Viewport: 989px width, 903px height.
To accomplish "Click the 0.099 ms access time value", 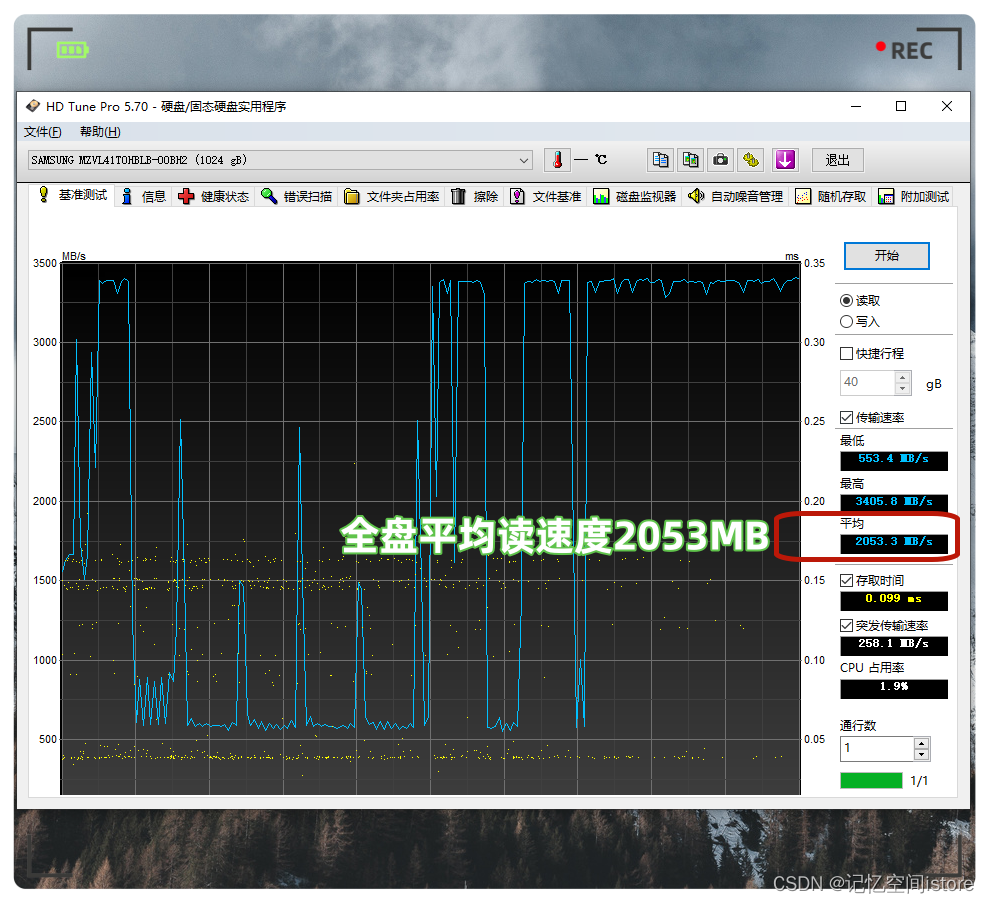I will pyautogui.click(x=893, y=600).
